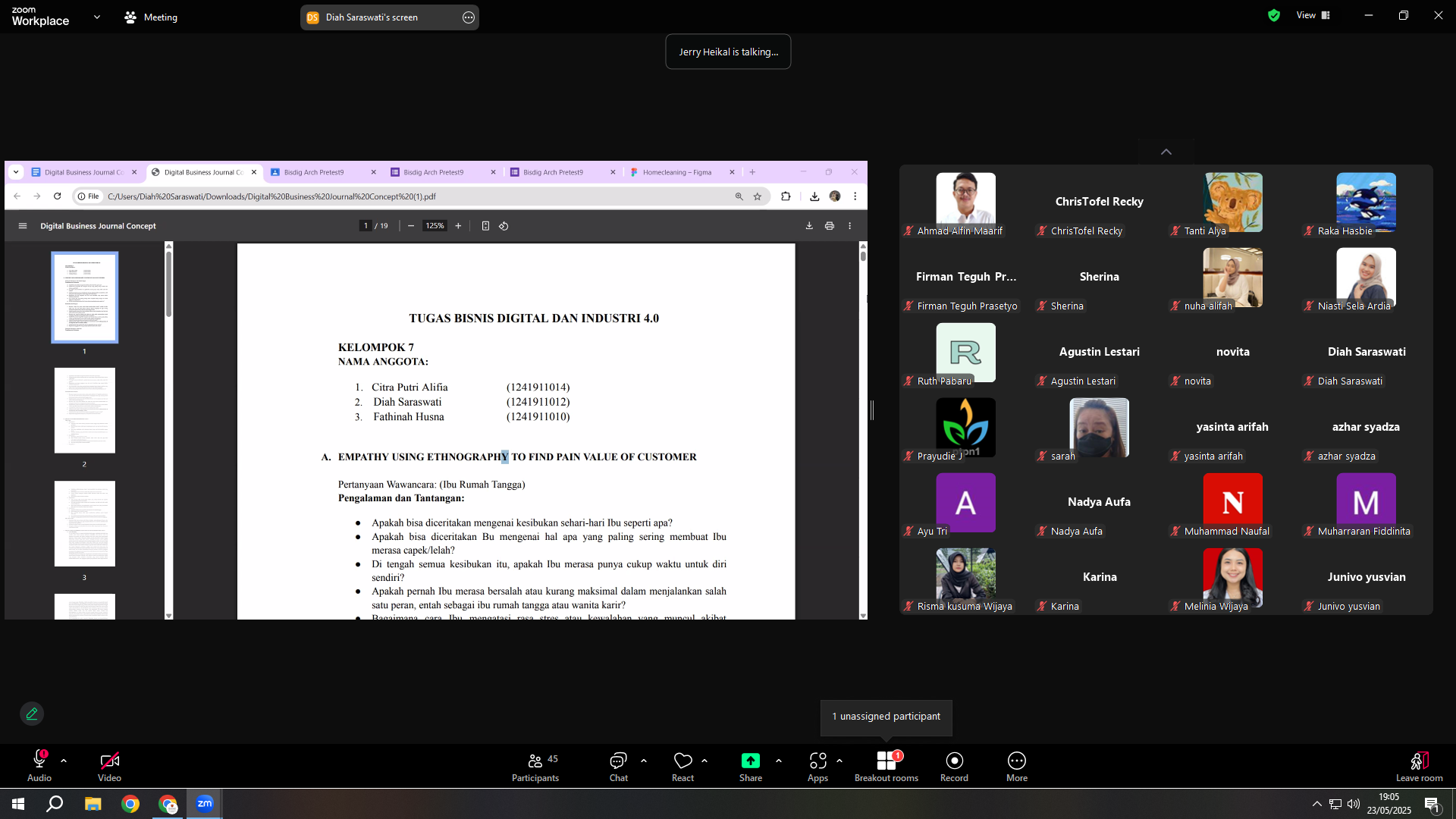Open the View layout button

(x=1313, y=15)
